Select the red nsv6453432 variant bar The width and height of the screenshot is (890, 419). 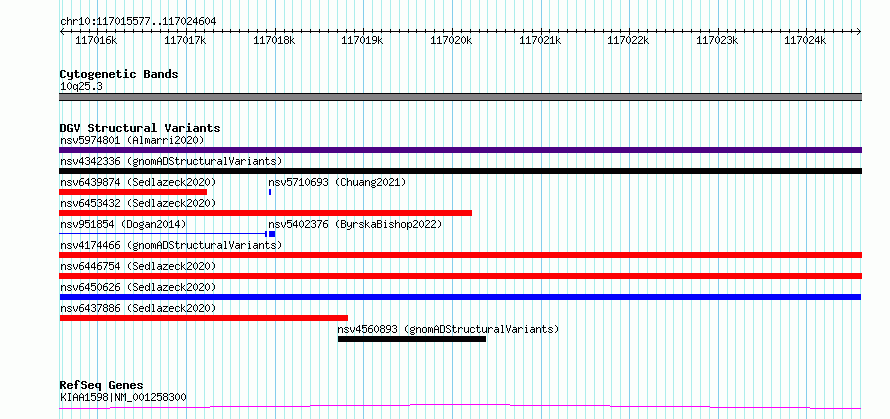tap(266, 213)
